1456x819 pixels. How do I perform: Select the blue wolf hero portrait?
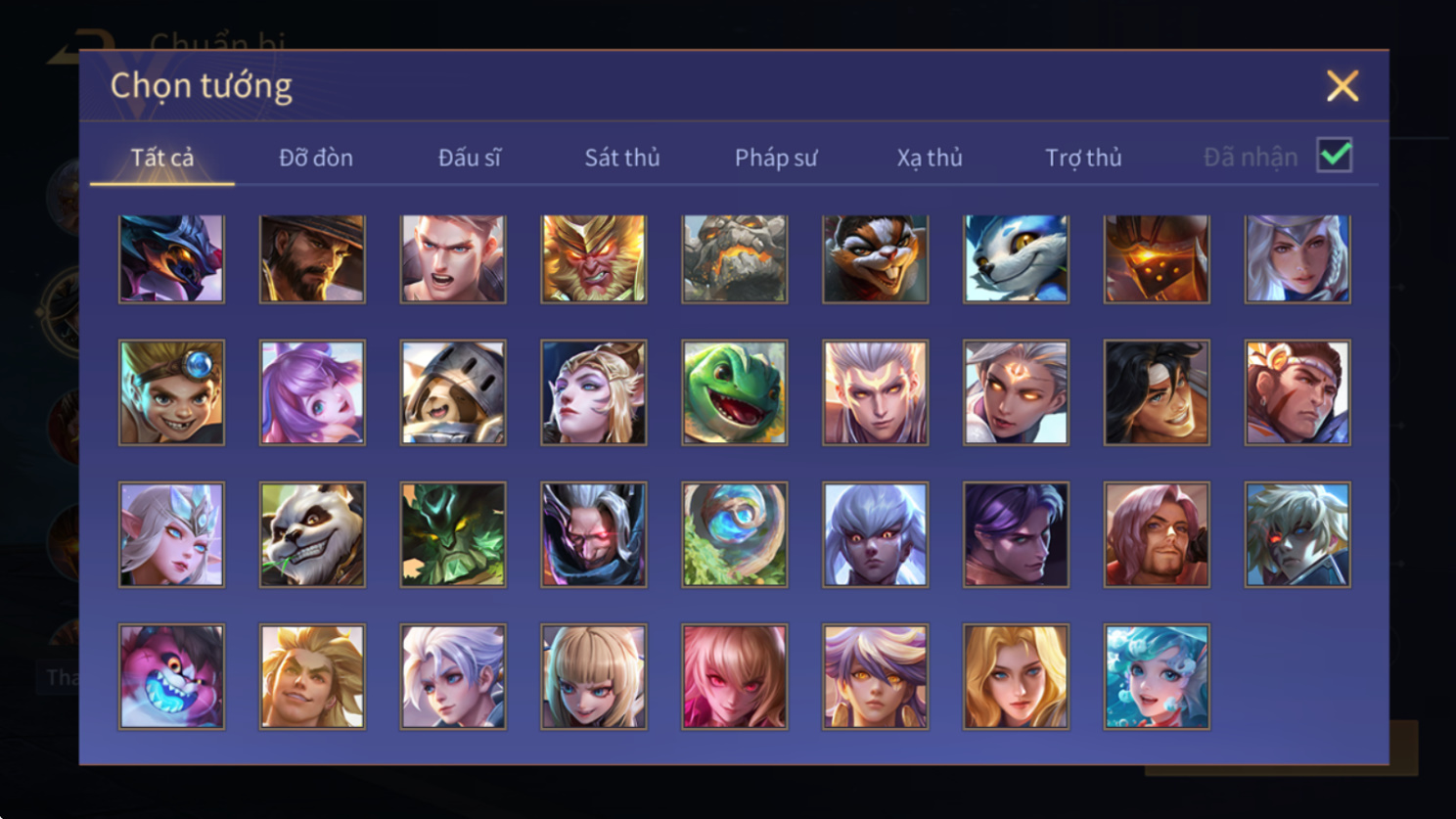1016,258
